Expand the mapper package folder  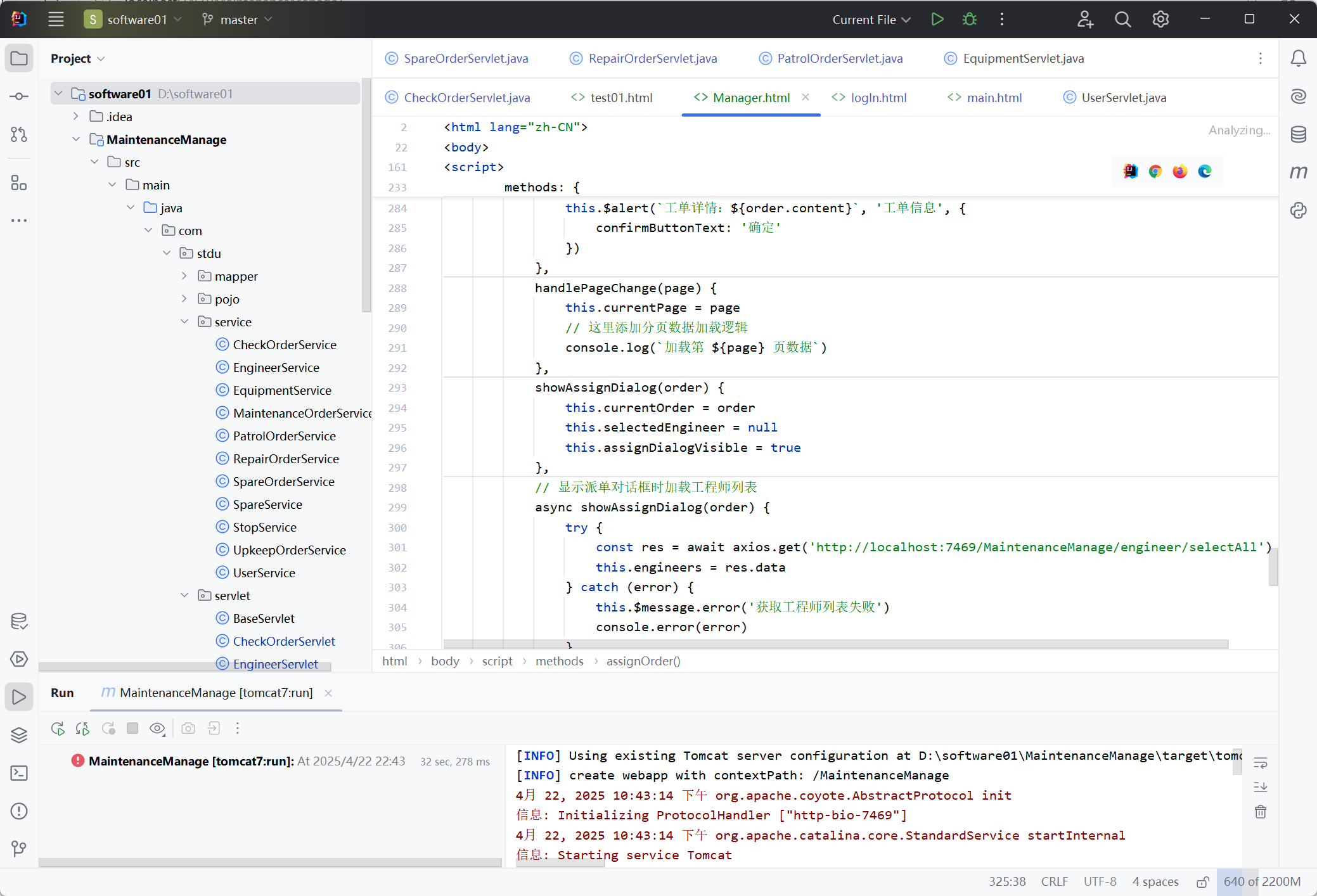click(184, 276)
